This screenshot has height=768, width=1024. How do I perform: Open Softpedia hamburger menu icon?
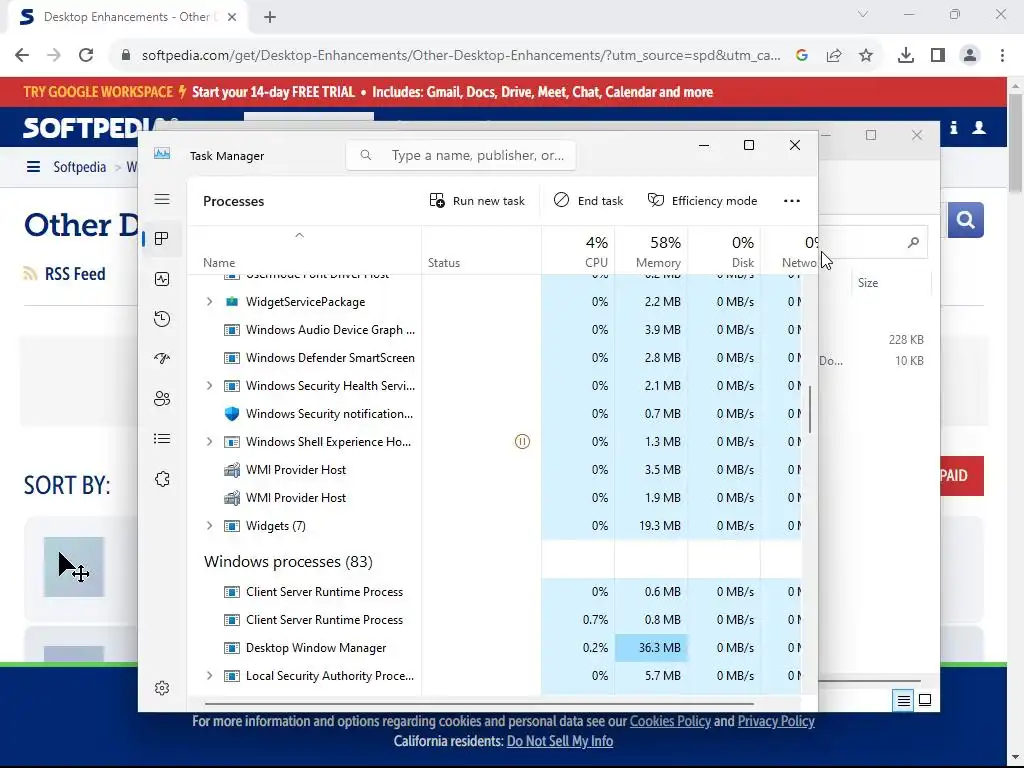(x=33, y=167)
